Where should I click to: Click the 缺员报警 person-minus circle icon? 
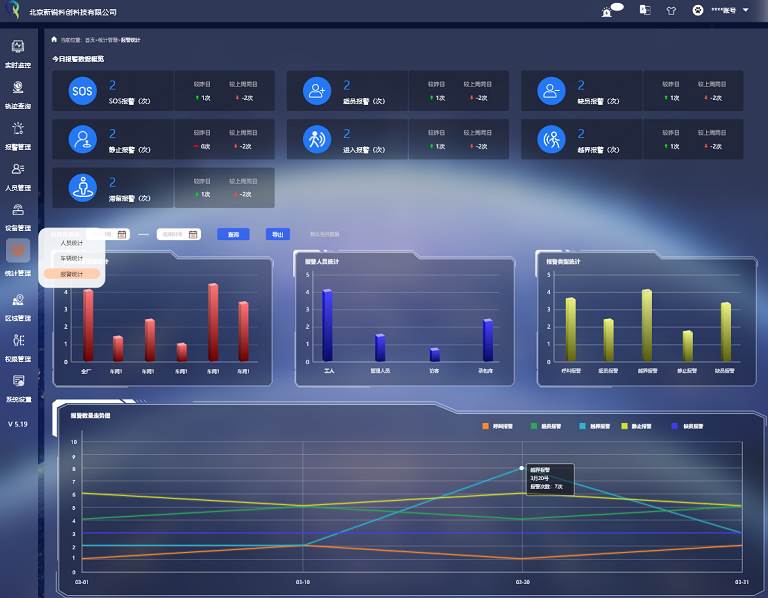click(551, 91)
